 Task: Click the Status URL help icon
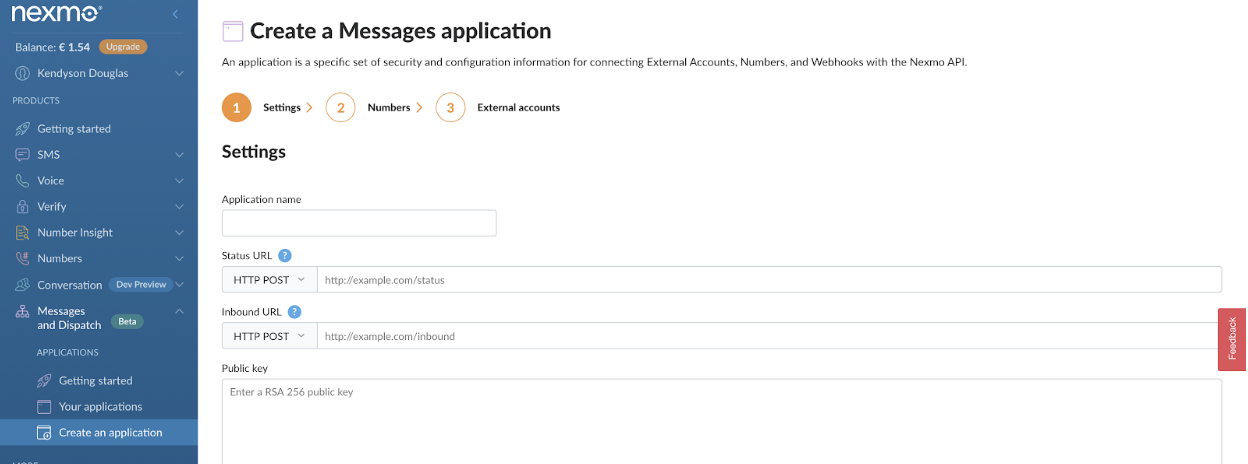click(285, 256)
